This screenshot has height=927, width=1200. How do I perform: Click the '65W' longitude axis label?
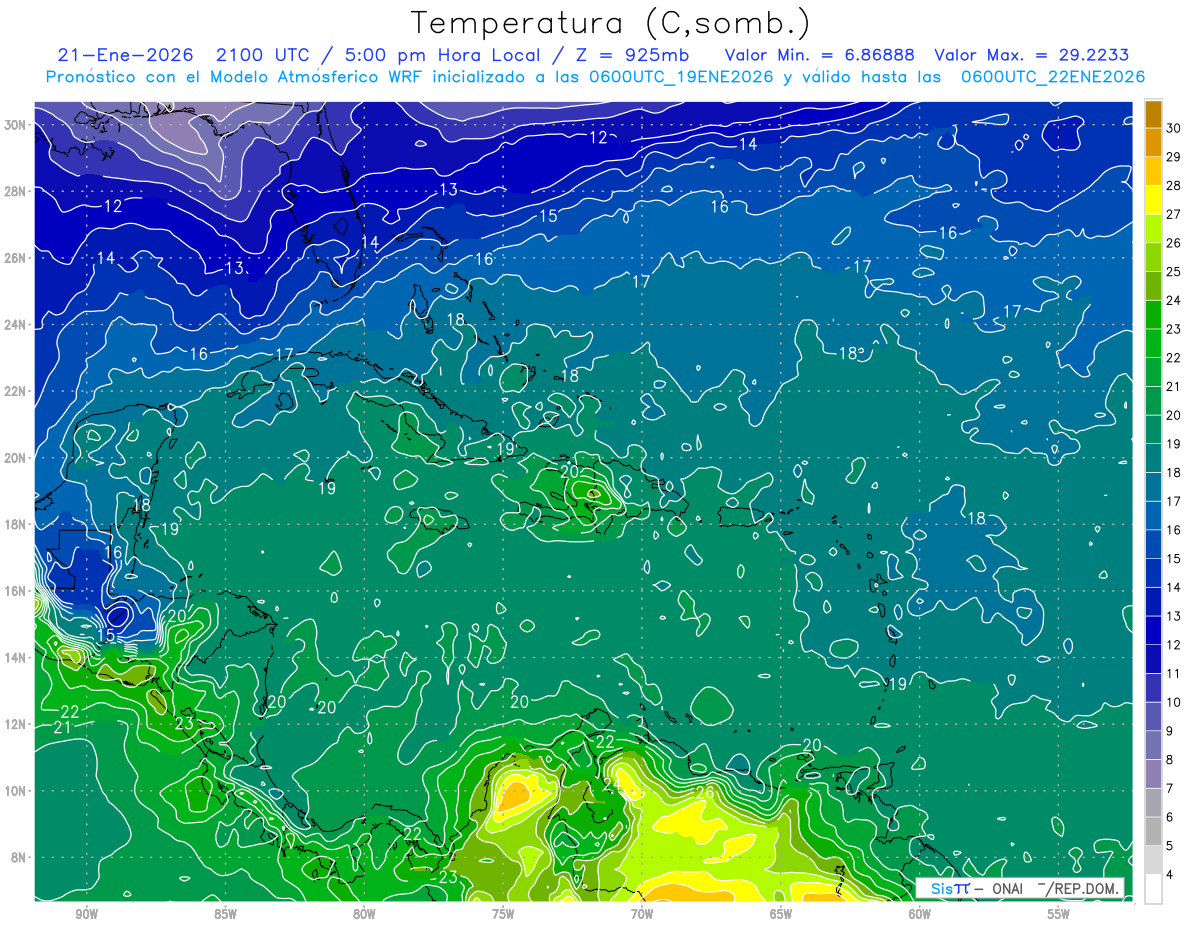(781, 914)
